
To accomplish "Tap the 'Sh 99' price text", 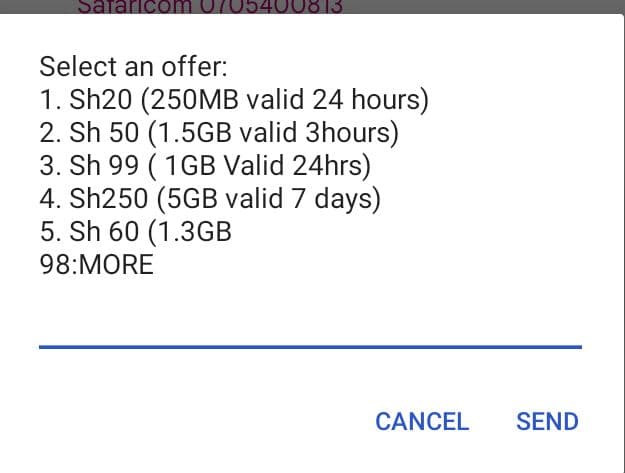I will pos(100,167).
